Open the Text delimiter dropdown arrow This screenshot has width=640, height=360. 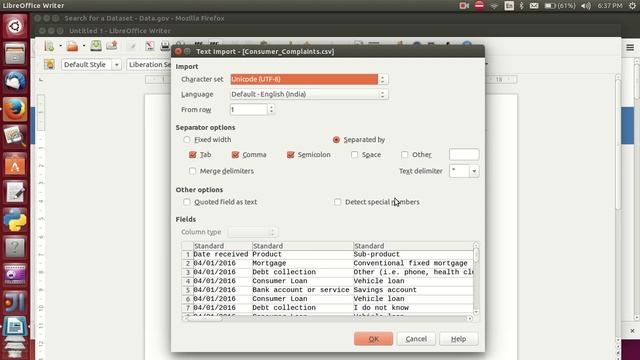tap(474, 171)
